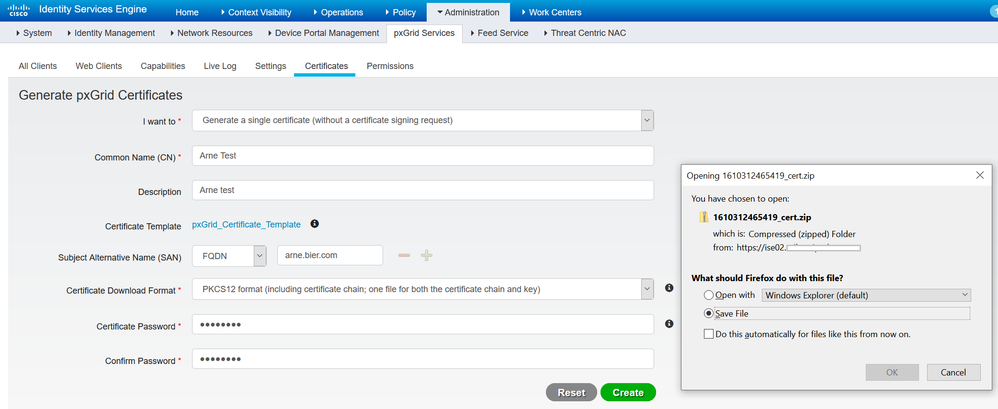
Task: Expand the System submenu
Action: pos(34,33)
